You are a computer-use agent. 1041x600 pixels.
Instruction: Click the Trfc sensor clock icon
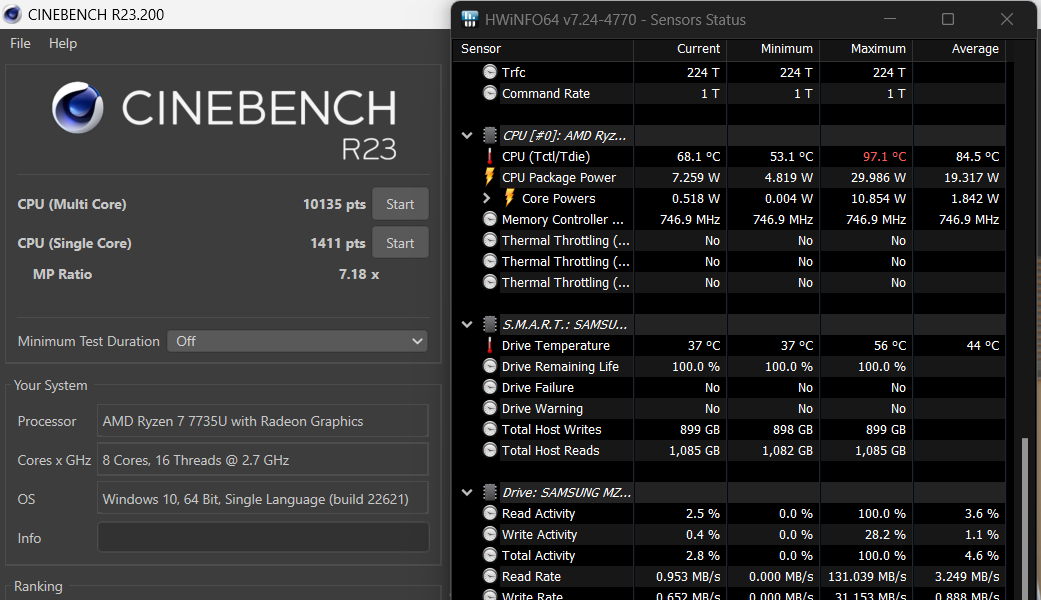[x=490, y=72]
